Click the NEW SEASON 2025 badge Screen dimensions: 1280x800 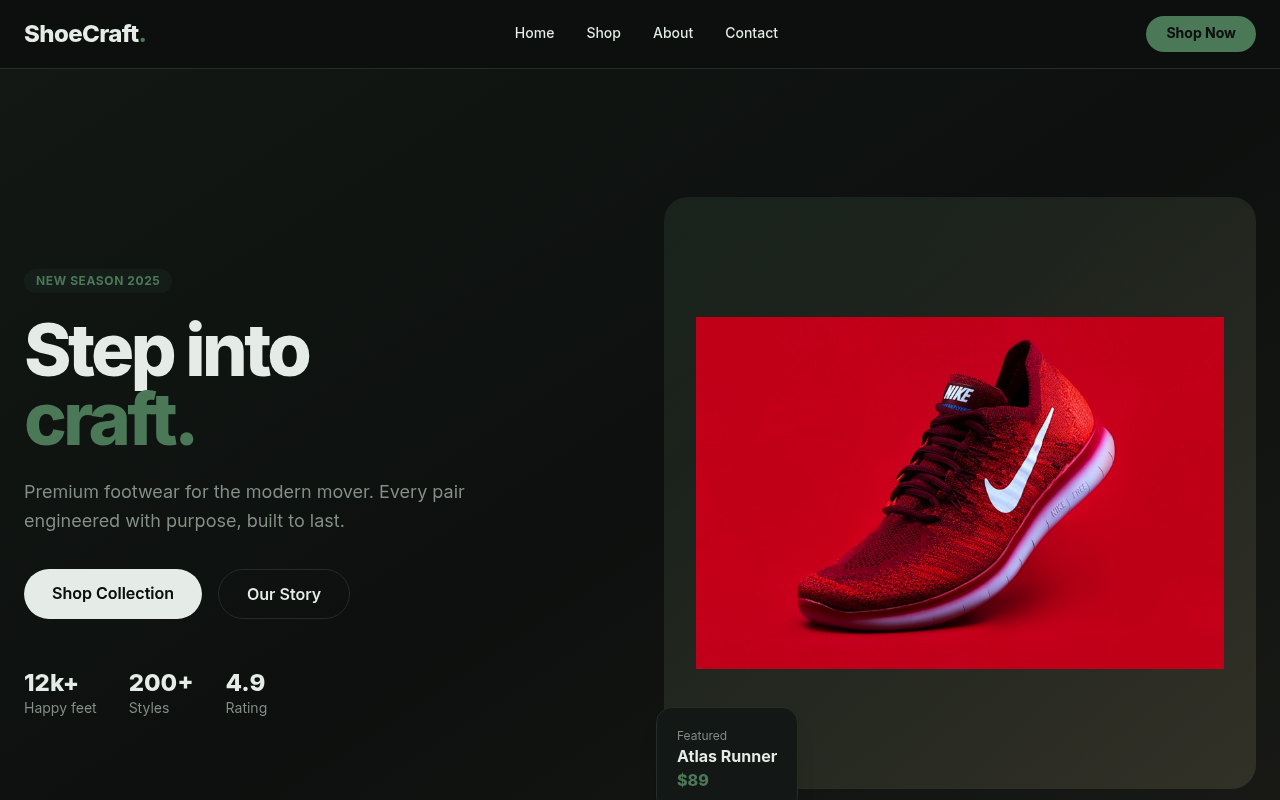[98, 281]
